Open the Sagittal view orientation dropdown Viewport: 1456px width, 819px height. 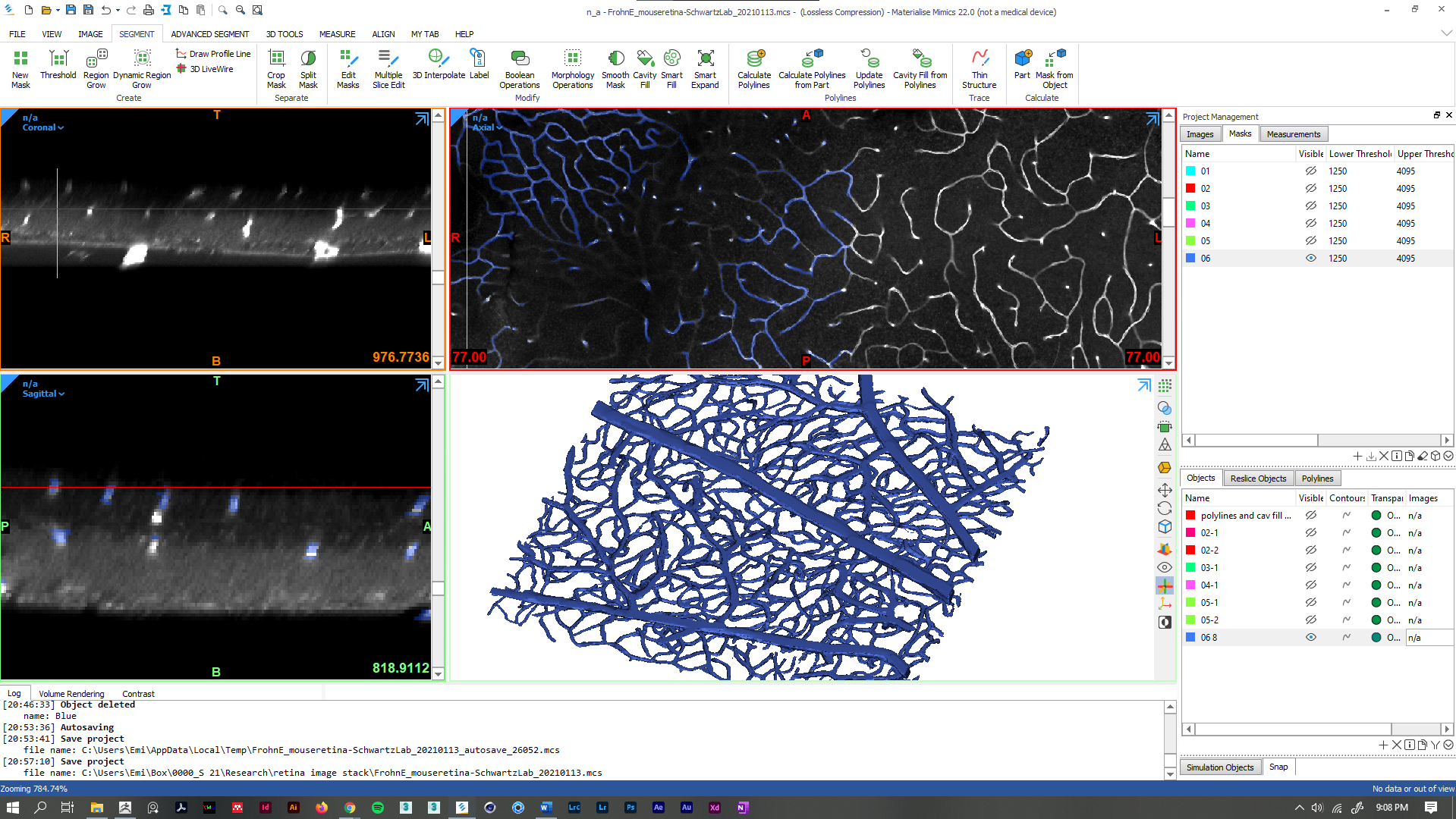tap(43, 394)
